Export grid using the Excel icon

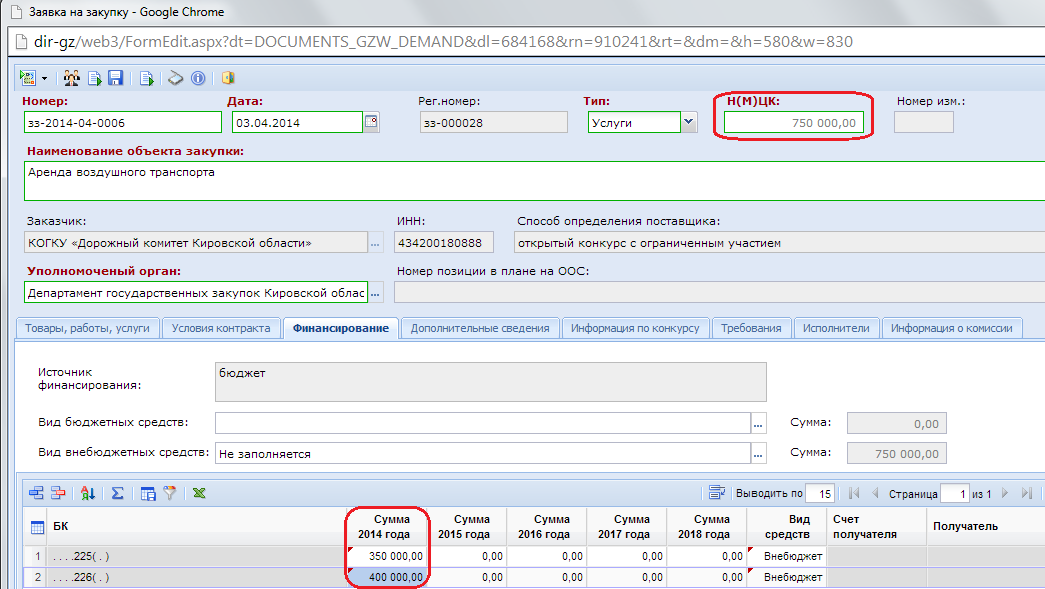pos(199,493)
